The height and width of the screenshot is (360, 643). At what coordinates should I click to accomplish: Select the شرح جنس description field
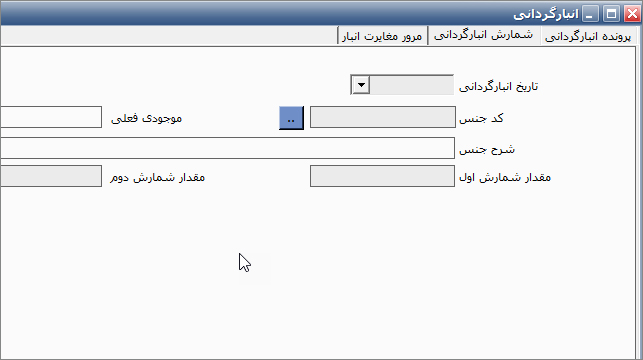(227, 148)
